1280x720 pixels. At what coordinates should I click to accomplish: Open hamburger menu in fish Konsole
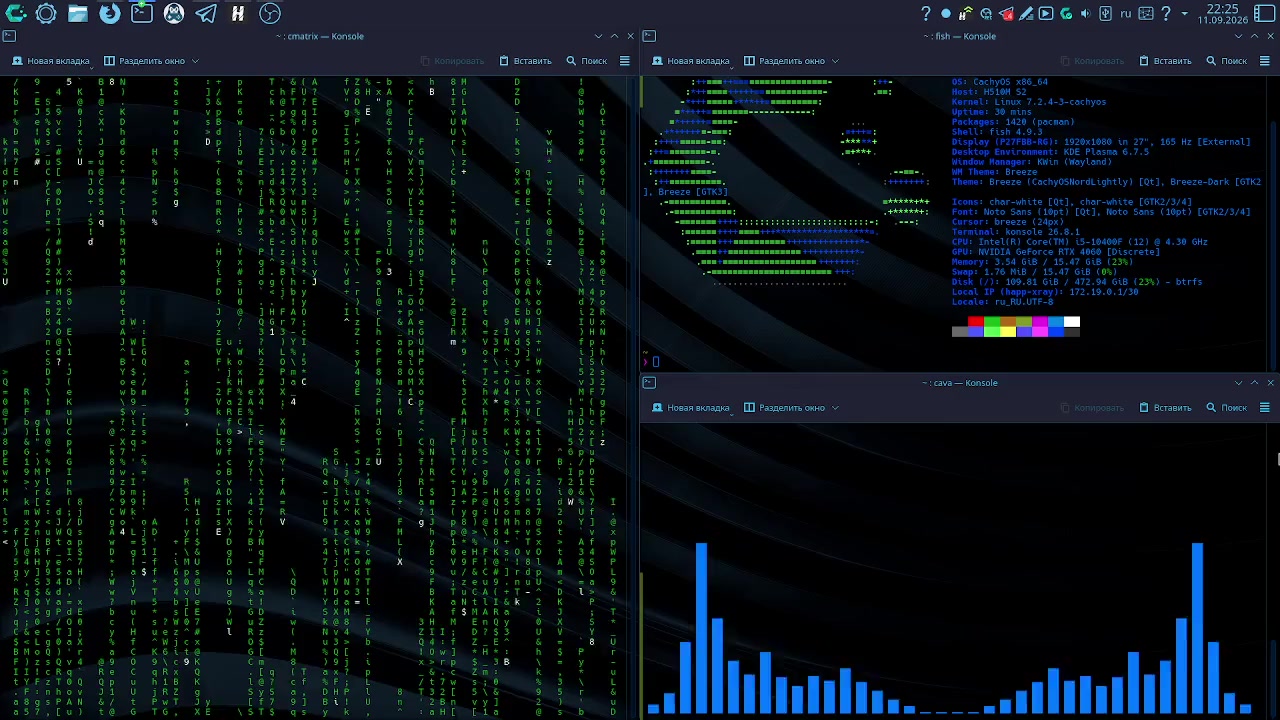(1265, 61)
